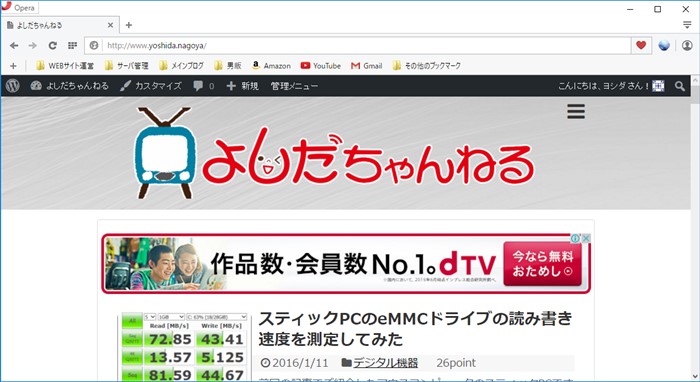This screenshot has width=700, height=382.
Task: Click the scrollbar down arrow
Action: coord(695,377)
